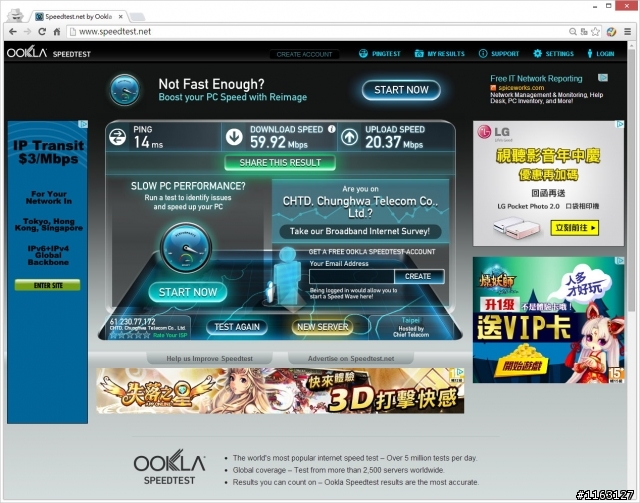Rate your ISP with the star icons
The height and width of the screenshot is (503, 640).
point(130,335)
